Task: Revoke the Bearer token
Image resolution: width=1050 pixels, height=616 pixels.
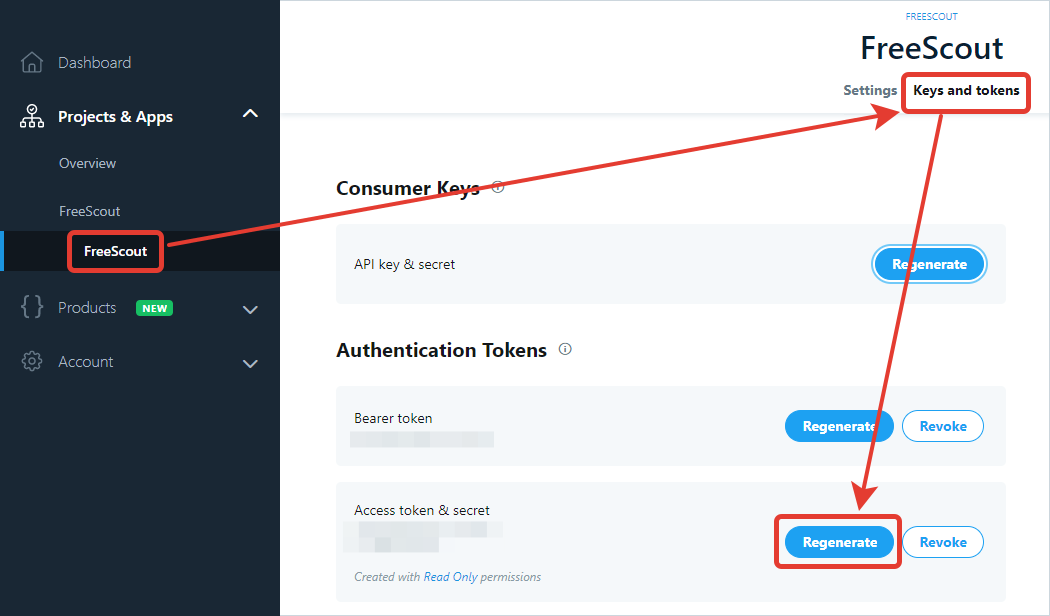Action: pyautogui.click(x=942, y=426)
